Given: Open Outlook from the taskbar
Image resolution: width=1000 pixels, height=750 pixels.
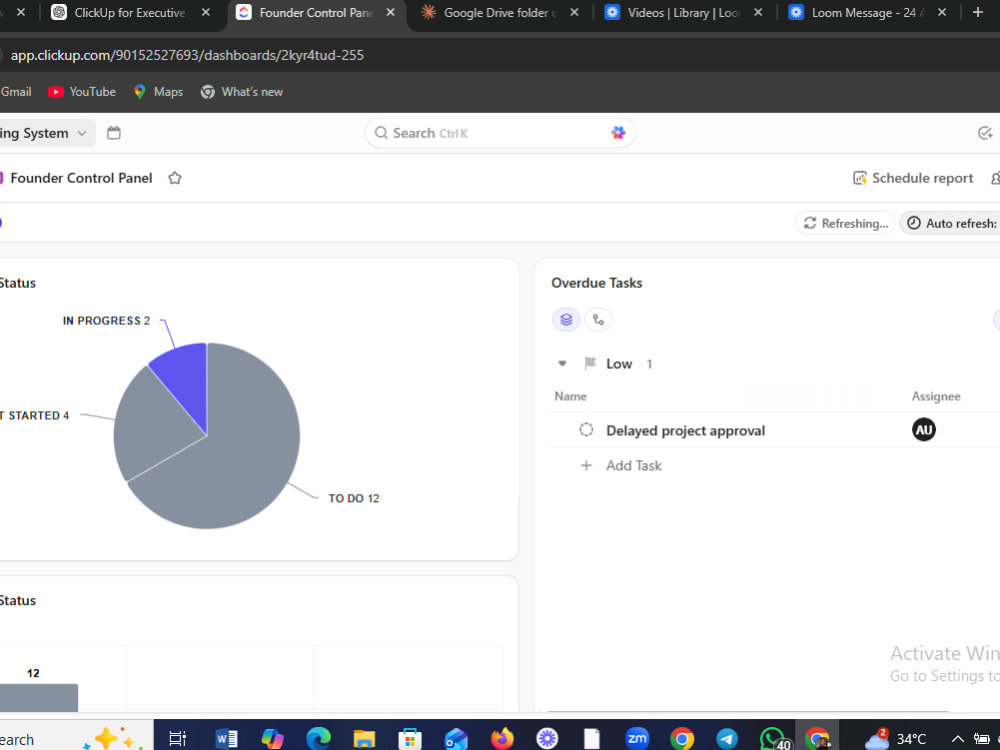Looking at the screenshot, I should tap(456, 739).
